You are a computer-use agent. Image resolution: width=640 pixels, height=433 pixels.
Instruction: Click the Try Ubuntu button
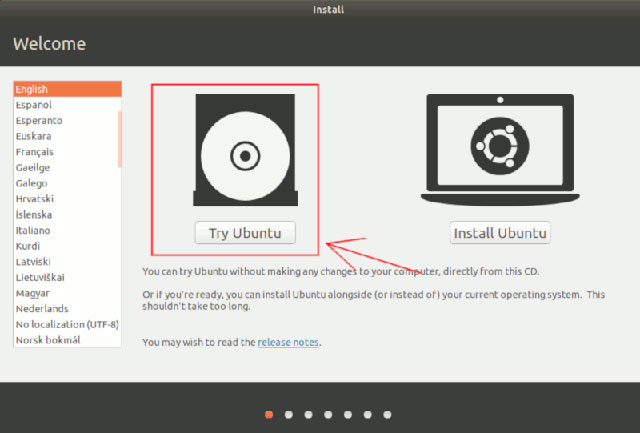pyautogui.click(x=245, y=233)
